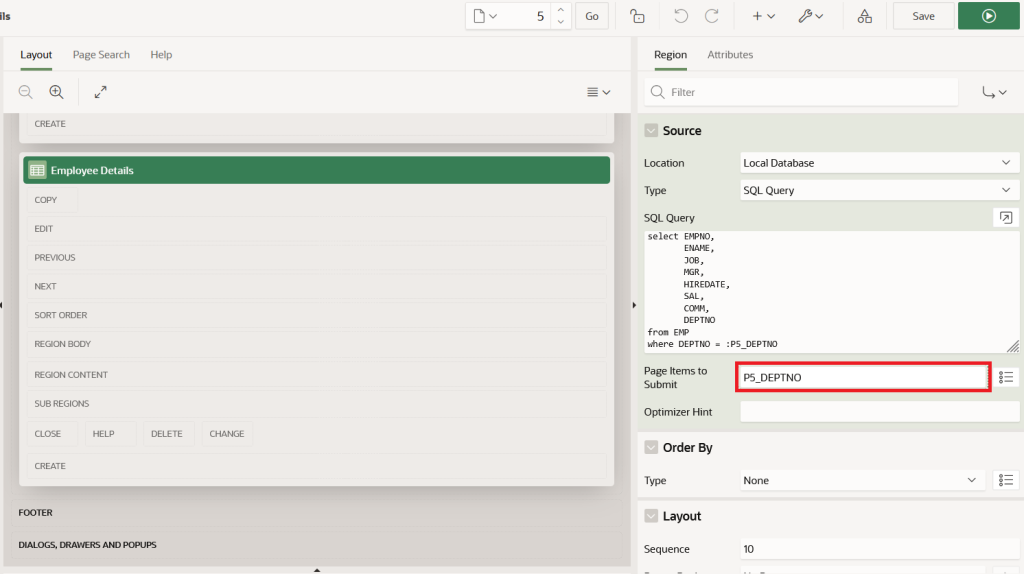Screen dimensions: 1024x574
Task: Open the source Type SQL Query dropdown
Action: [x=879, y=190]
